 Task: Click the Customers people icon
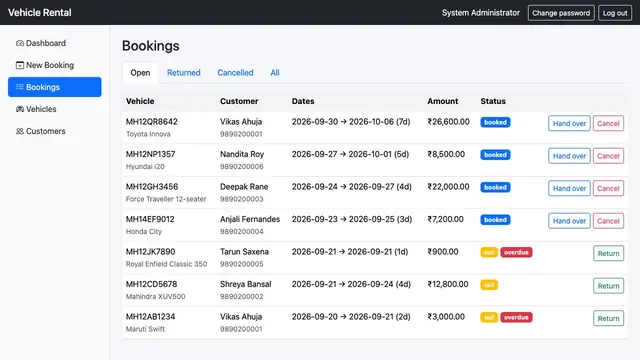click(x=20, y=131)
